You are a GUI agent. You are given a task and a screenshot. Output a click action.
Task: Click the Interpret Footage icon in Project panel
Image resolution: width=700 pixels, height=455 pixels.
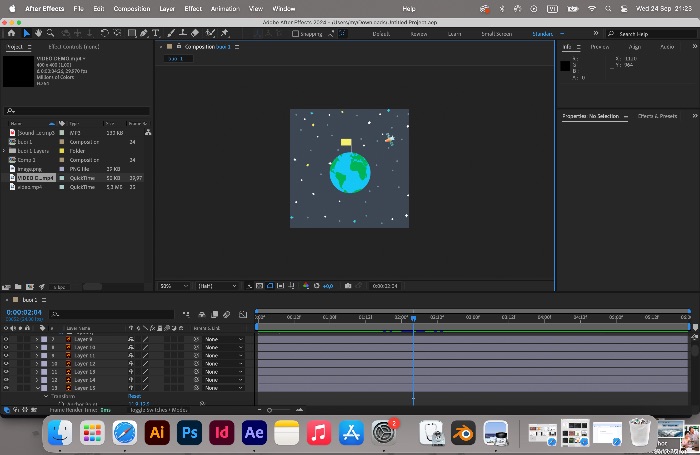click(x=6, y=287)
